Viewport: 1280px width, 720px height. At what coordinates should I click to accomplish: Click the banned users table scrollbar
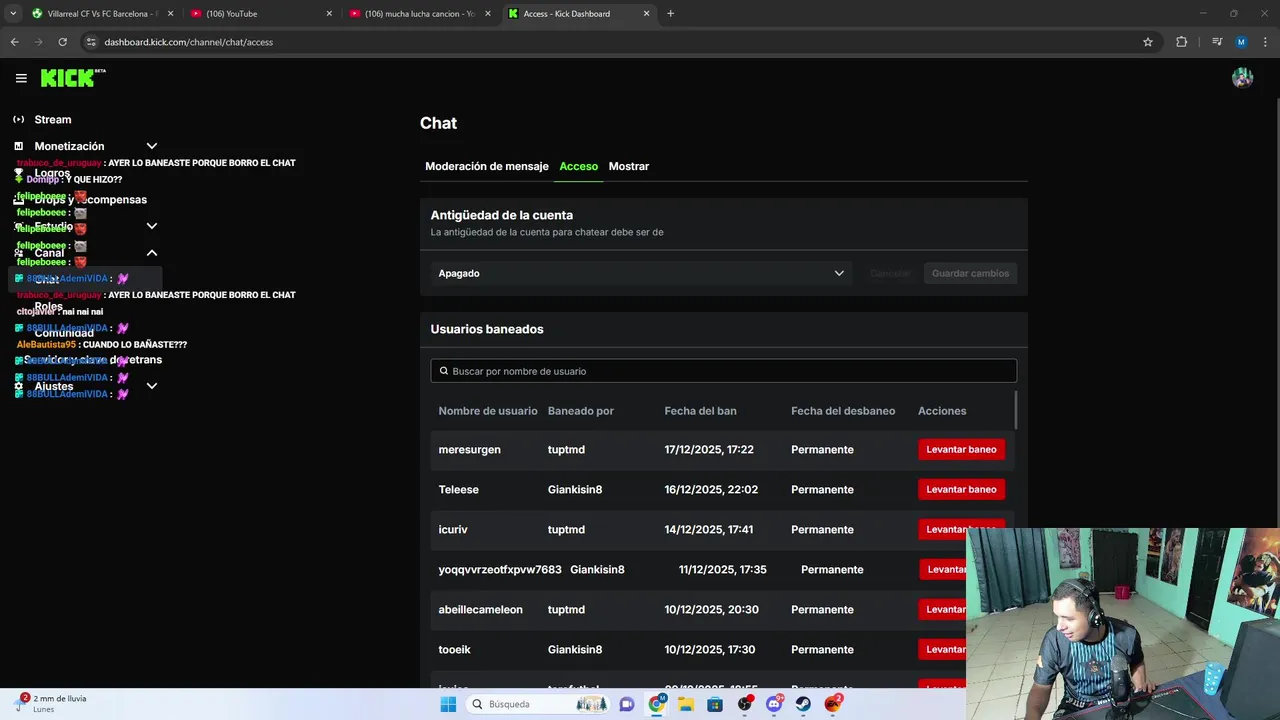pyautogui.click(x=1016, y=410)
